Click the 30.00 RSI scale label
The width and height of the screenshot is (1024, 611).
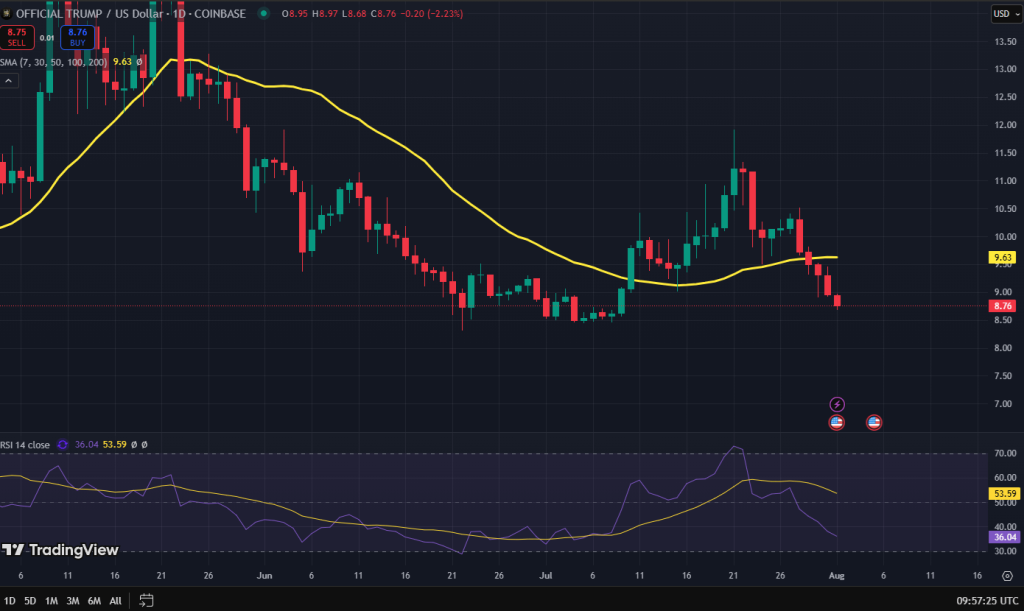(x=1005, y=552)
